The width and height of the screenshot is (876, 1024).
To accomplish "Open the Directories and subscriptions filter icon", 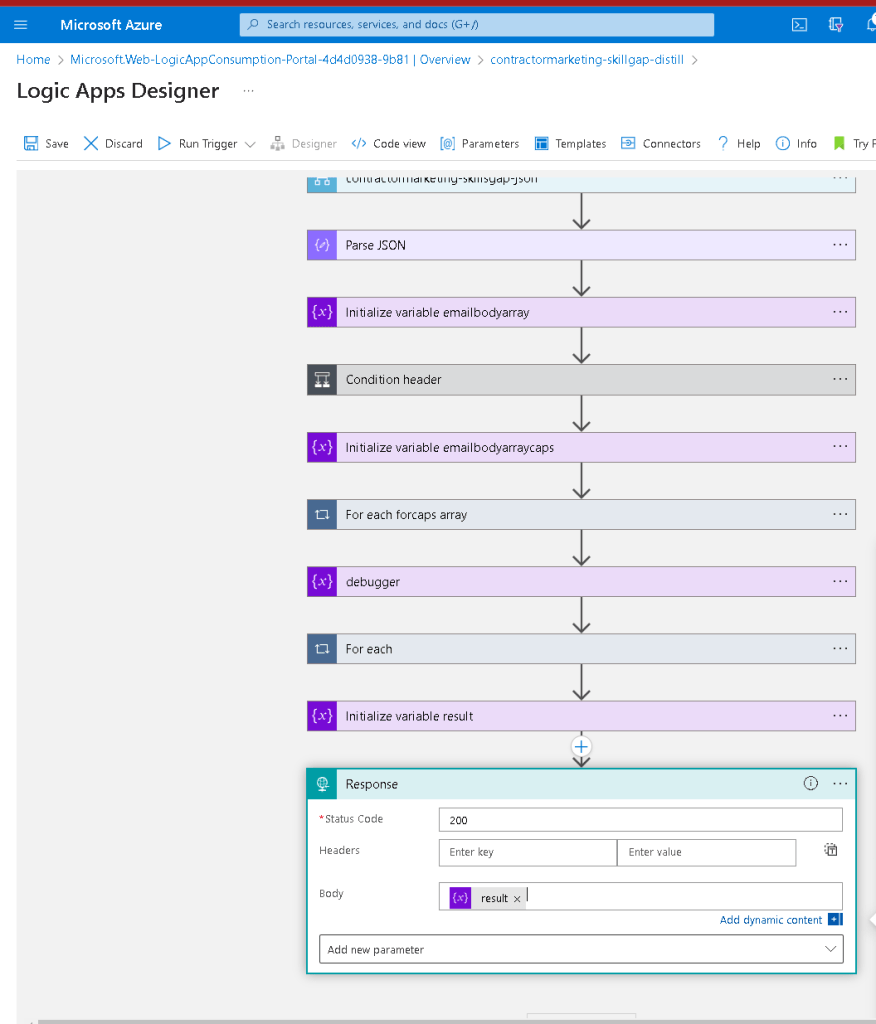I will (x=835, y=25).
